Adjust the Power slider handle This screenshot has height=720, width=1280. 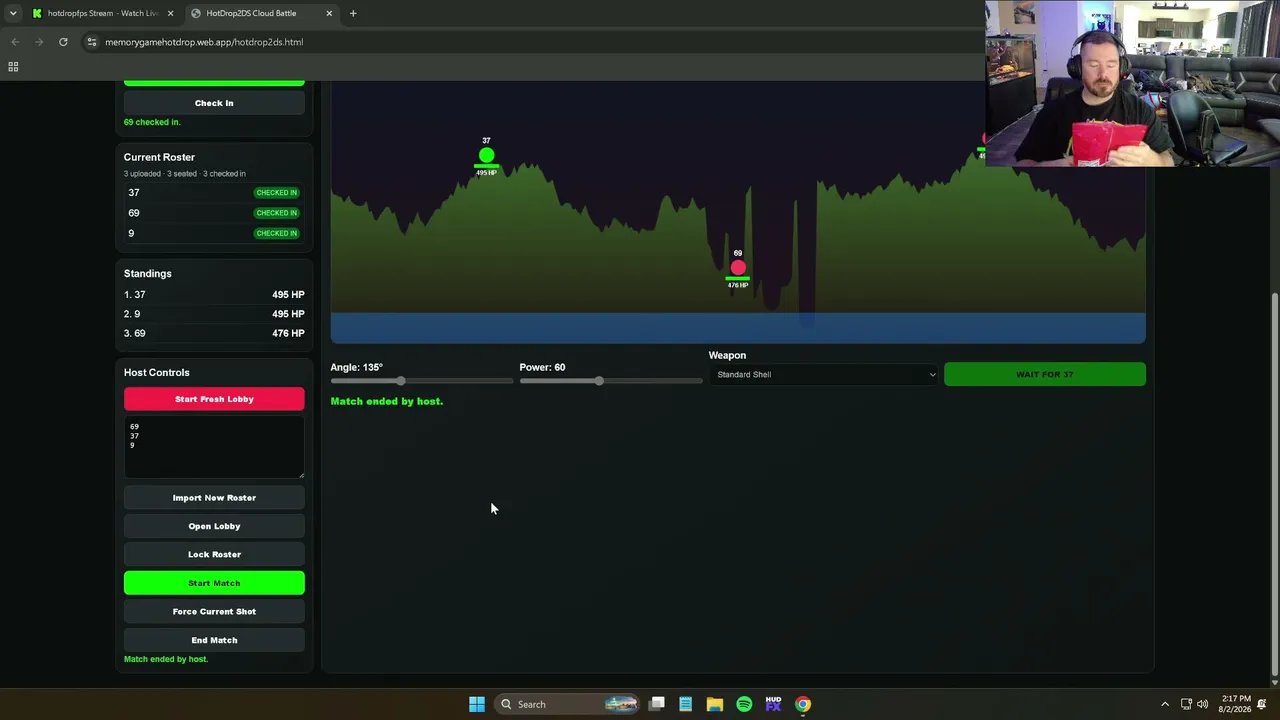click(598, 381)
